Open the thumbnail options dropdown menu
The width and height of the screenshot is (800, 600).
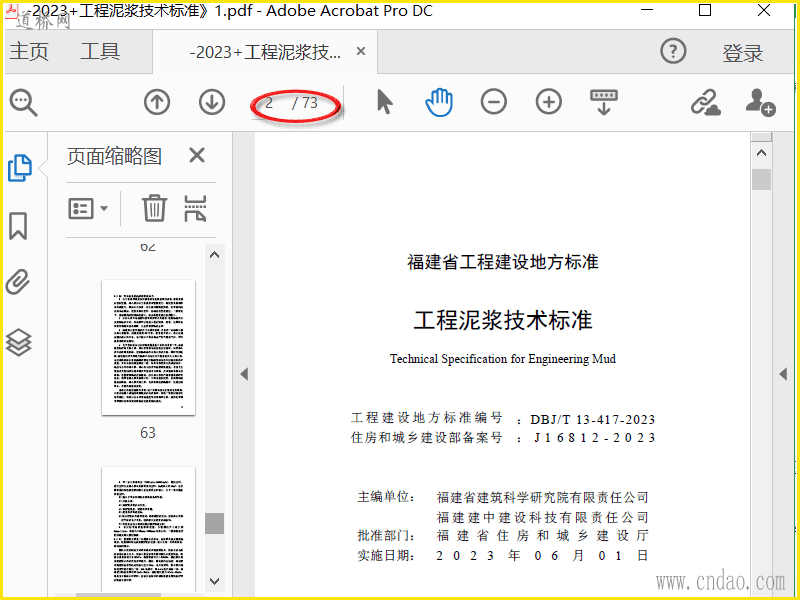(88, 208)
